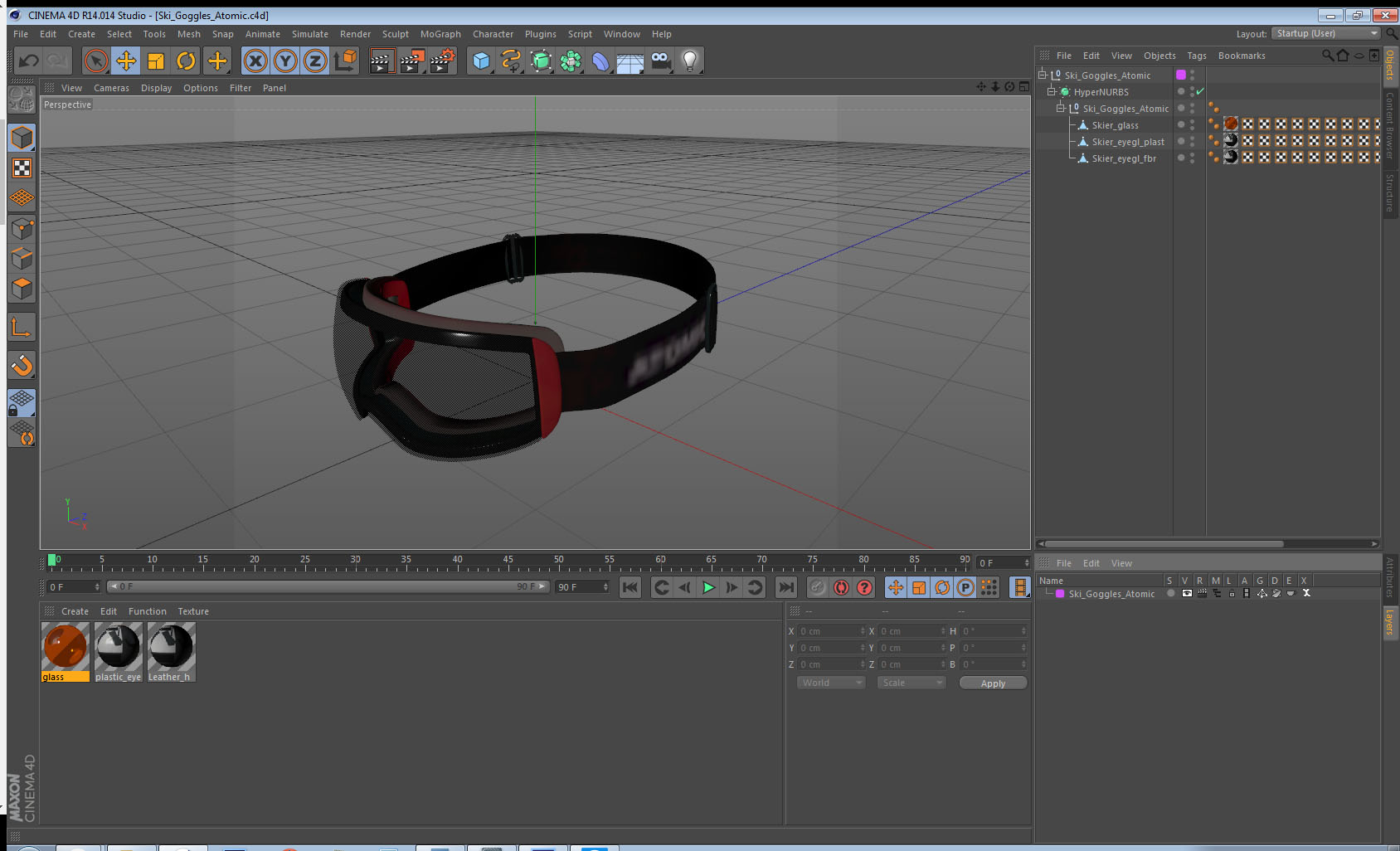Image resolution: width=1400 pixels, height=851 pixels.
Task: Enable Axis mode
Action: 22,328
